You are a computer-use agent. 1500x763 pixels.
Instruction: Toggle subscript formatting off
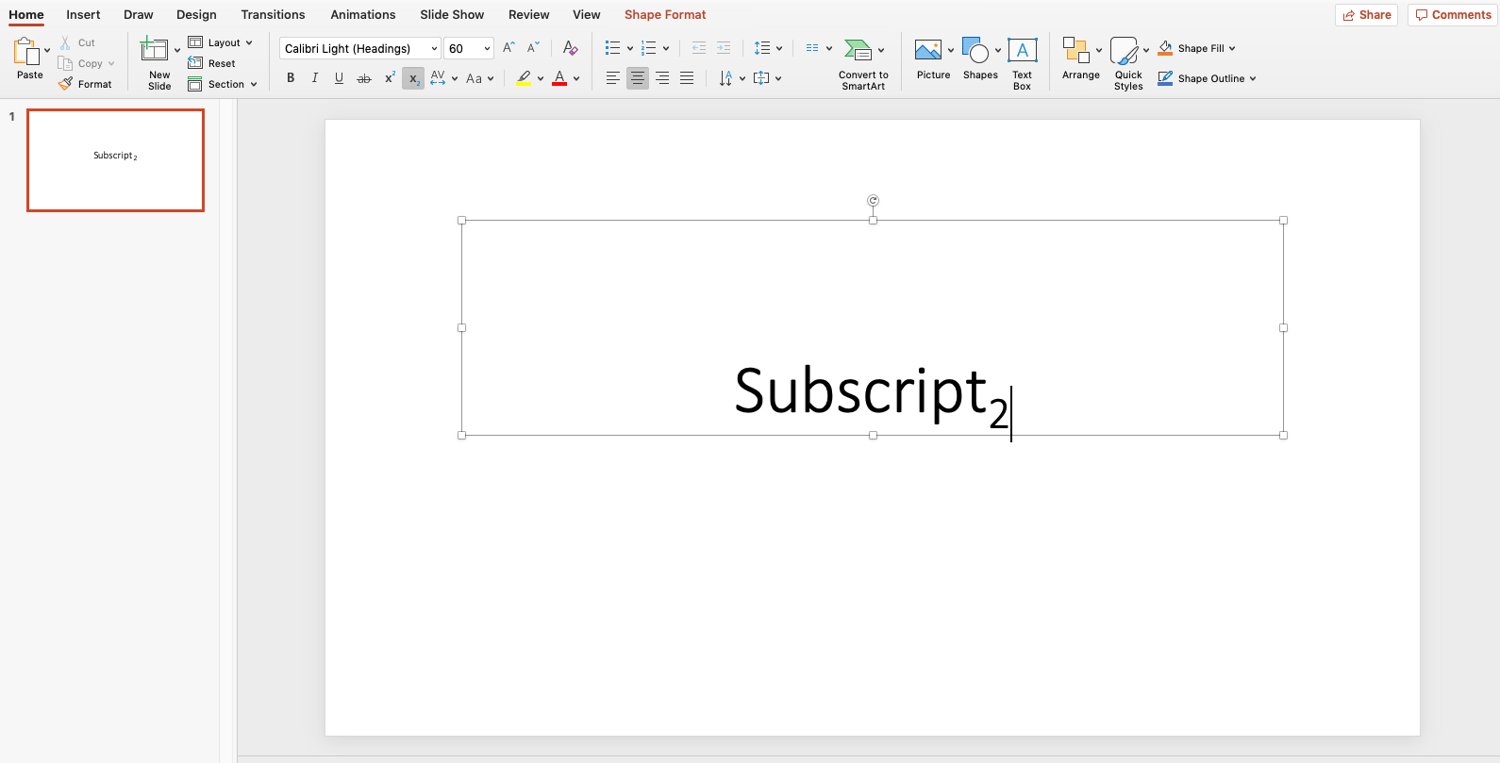413,77
